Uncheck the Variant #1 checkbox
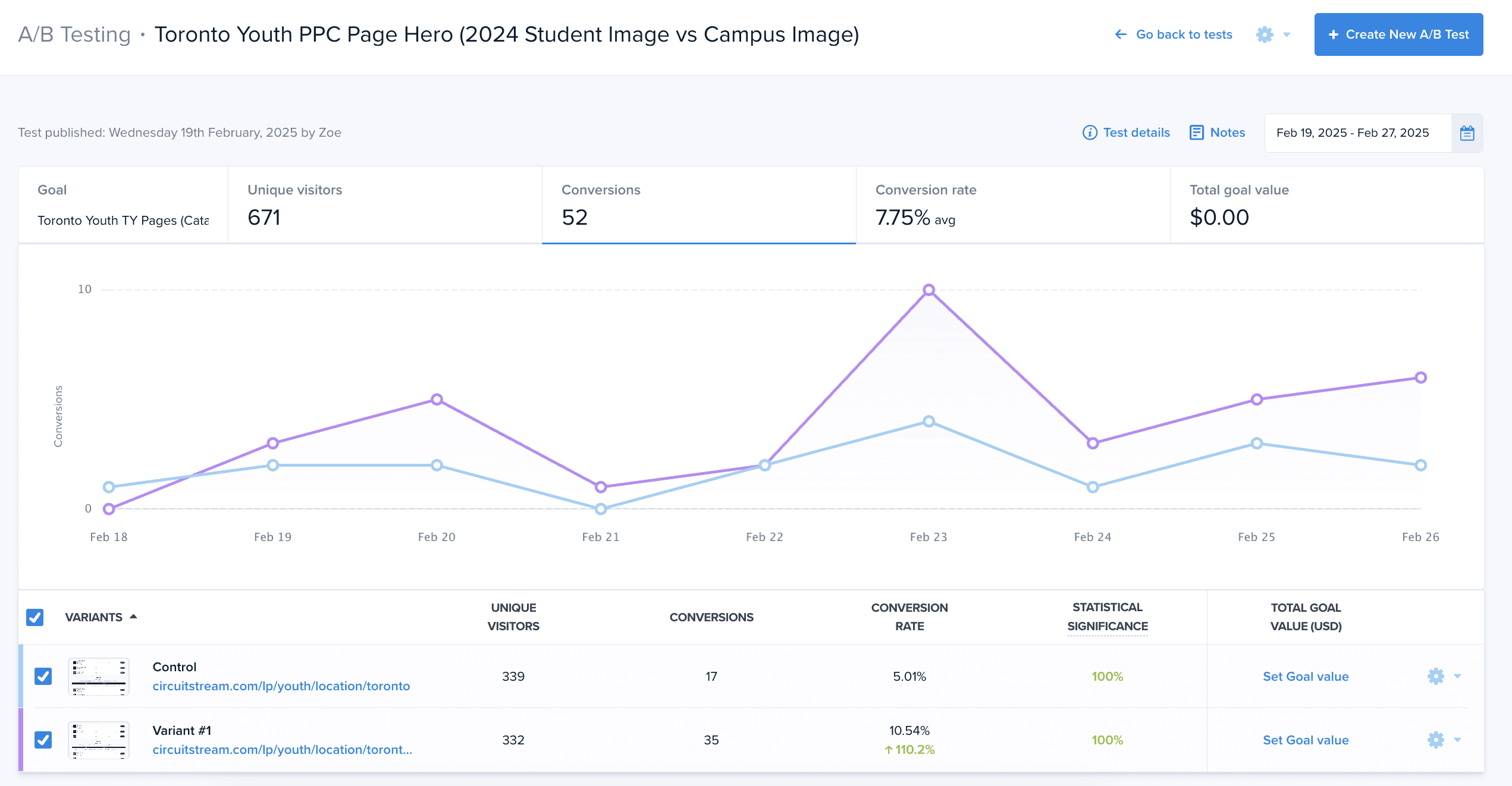The image size is (1512, 786). point(43,740)
